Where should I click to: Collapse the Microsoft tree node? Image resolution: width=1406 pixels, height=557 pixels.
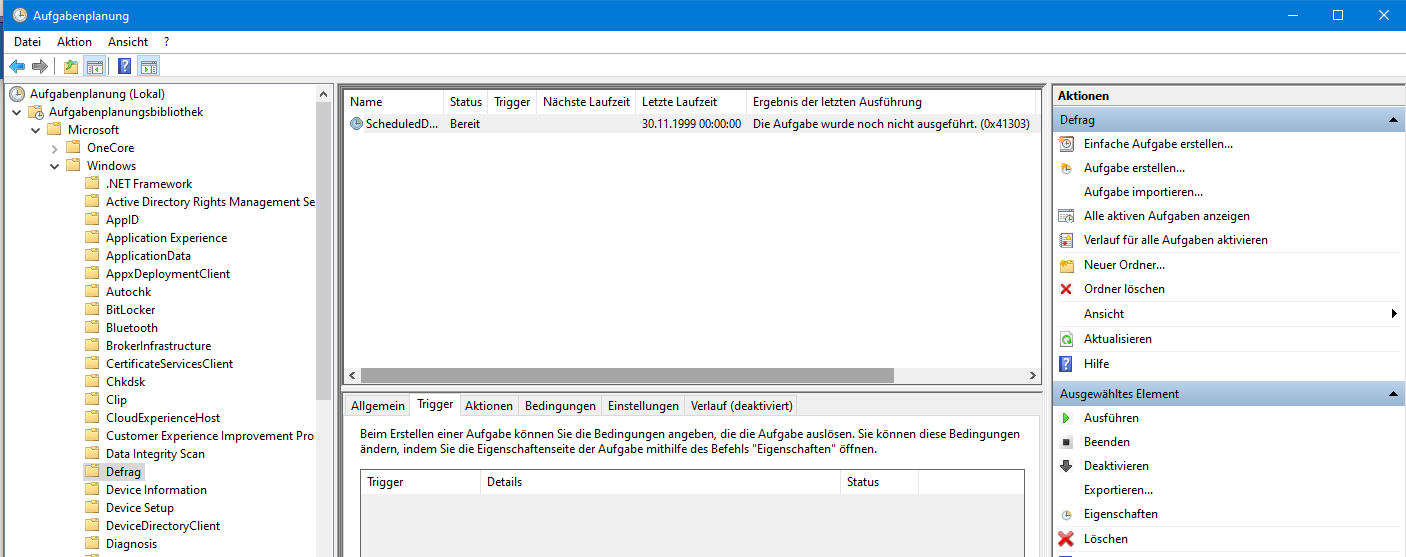coord(36,130)
